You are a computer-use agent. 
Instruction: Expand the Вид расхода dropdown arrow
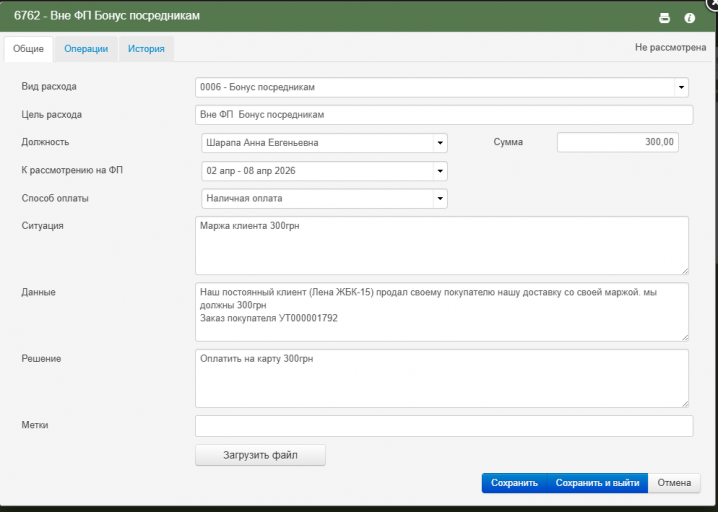pos(681,87)
